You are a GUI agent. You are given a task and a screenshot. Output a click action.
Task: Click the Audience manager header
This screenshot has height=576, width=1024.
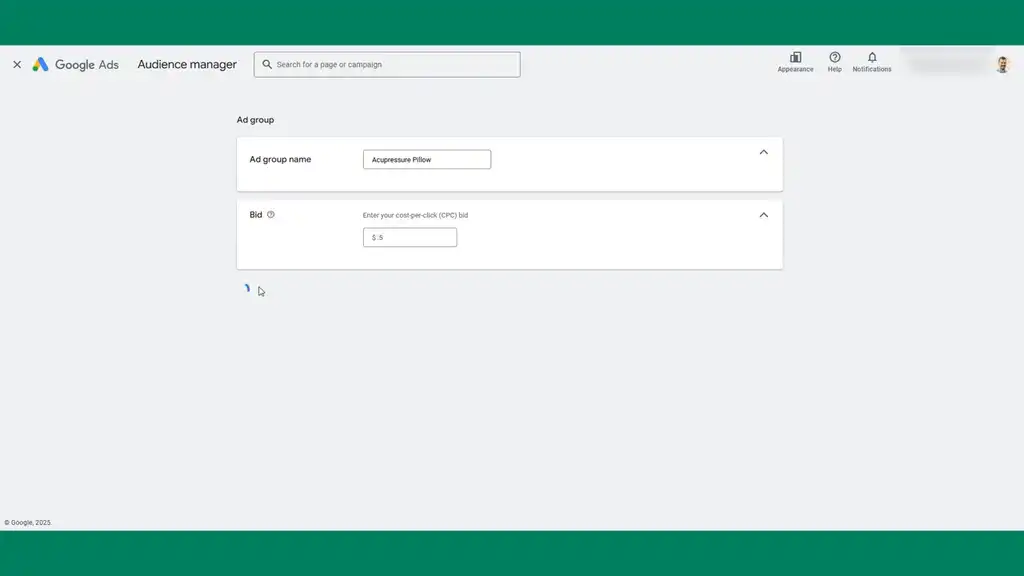pos(186,64)
